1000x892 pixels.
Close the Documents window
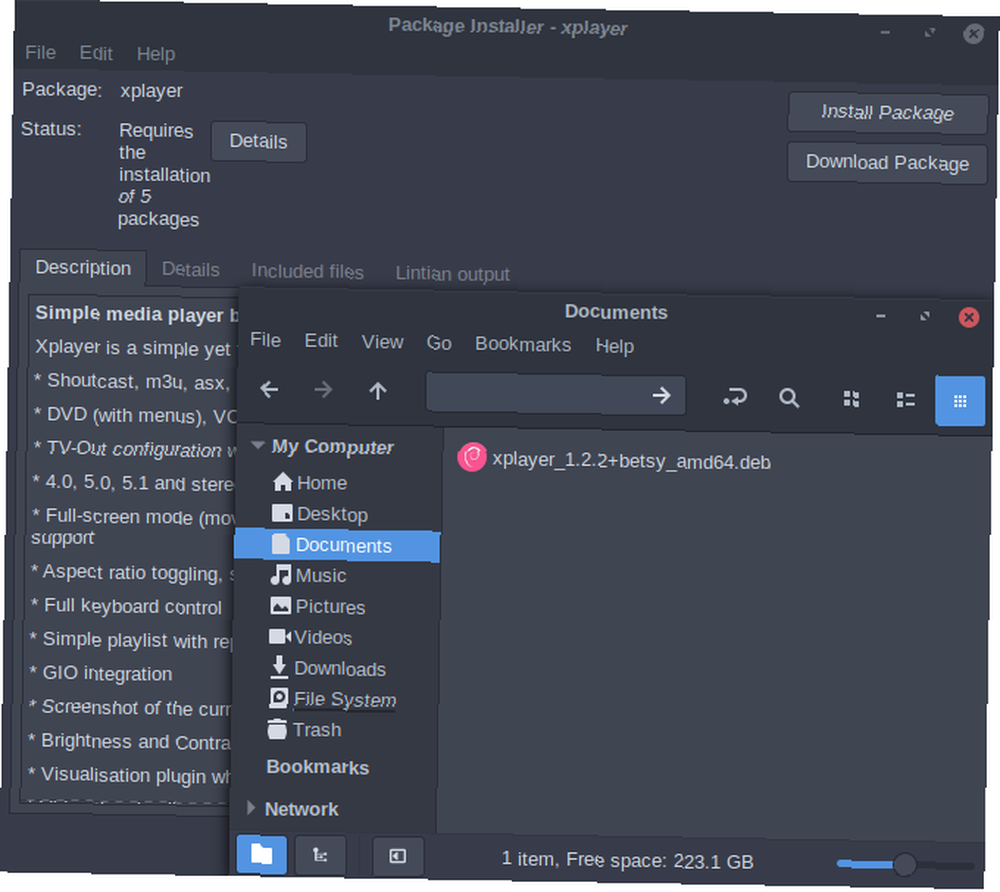(x=968, y=317)
